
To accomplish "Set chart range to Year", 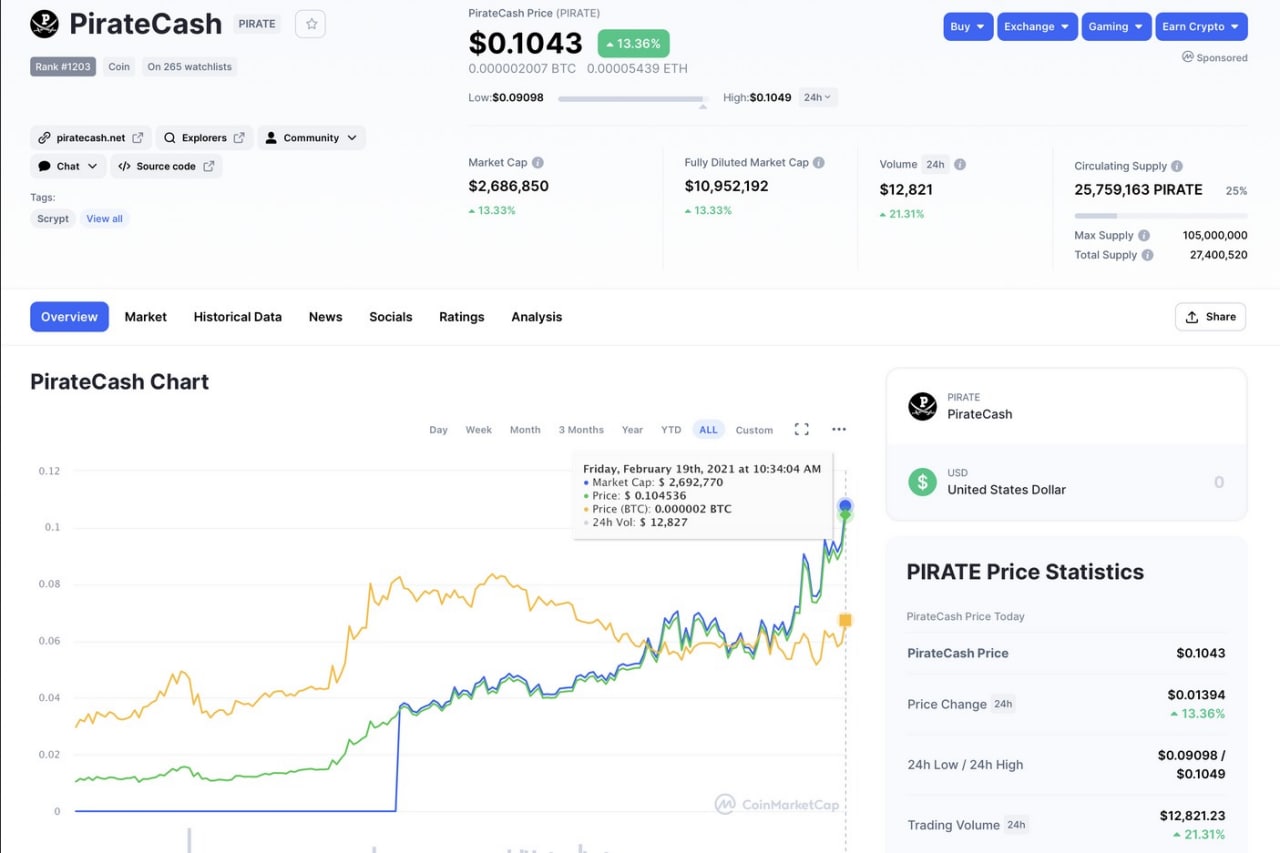I will click(632, 430).
